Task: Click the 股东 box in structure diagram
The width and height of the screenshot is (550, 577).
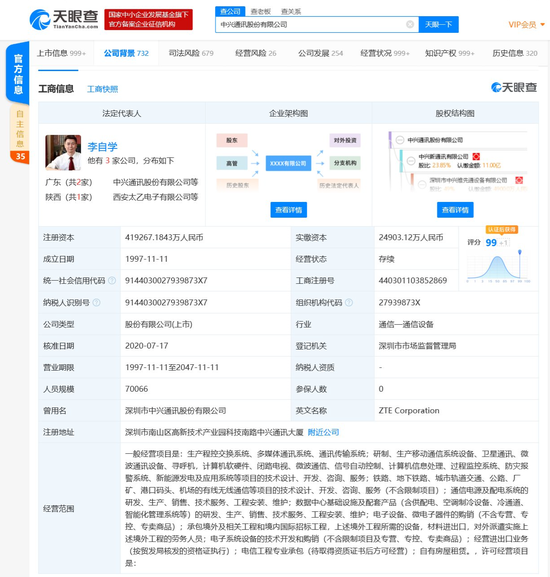Action: pos(232,140)
